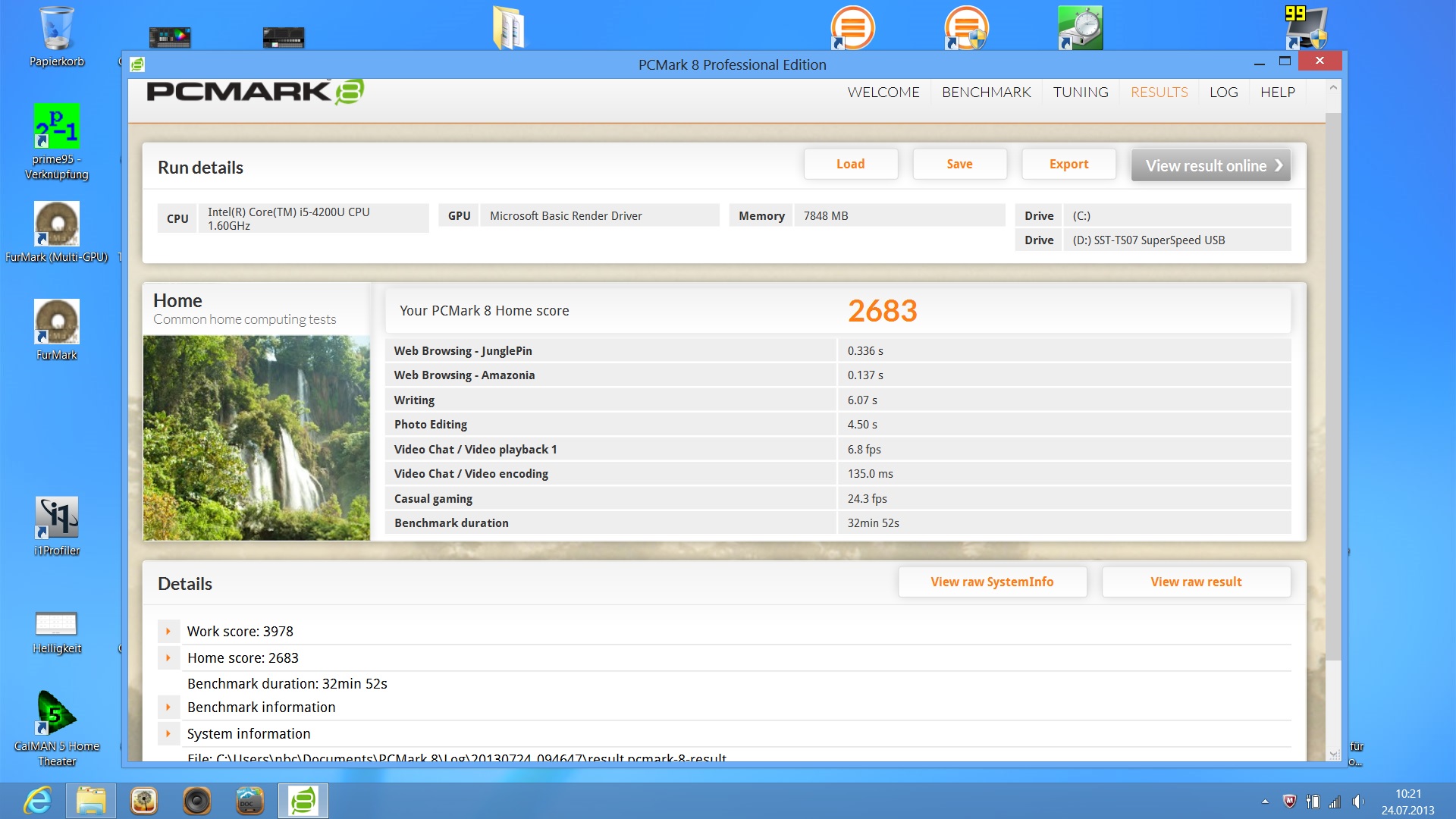Expand the Benchmark information section
The image size is (1456, 819).
(x=168, y=707)
